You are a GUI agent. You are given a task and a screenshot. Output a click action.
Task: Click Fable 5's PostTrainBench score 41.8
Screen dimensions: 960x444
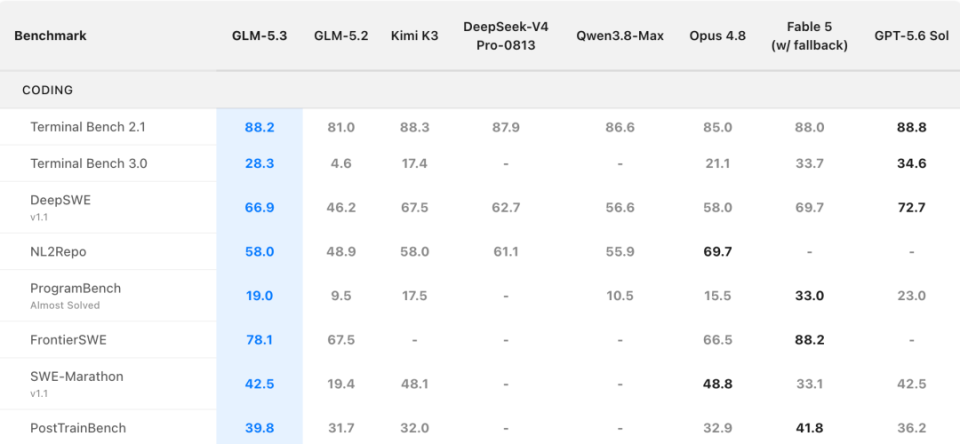pos(809,427)
